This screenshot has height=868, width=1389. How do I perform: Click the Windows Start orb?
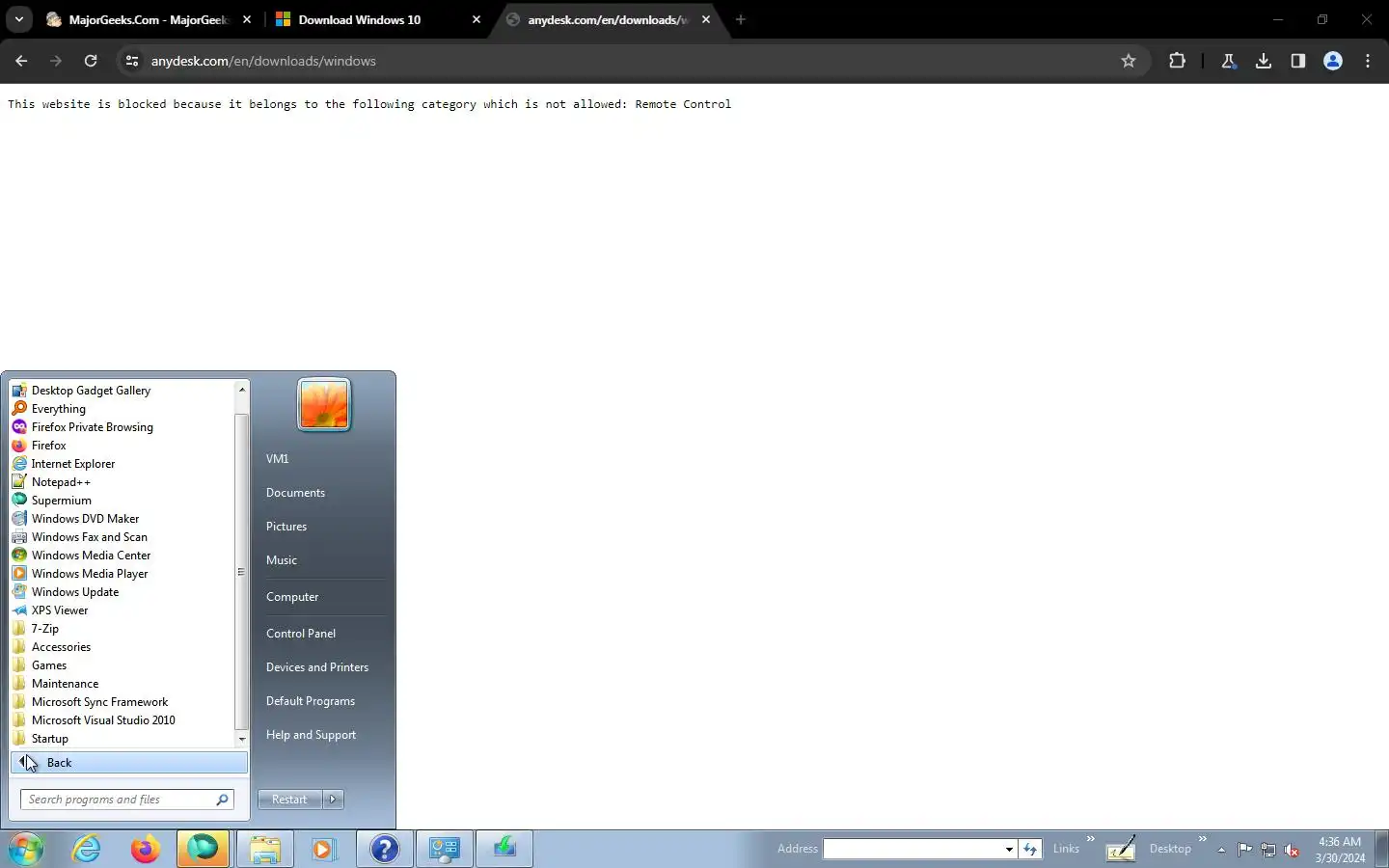pos(27,849)
